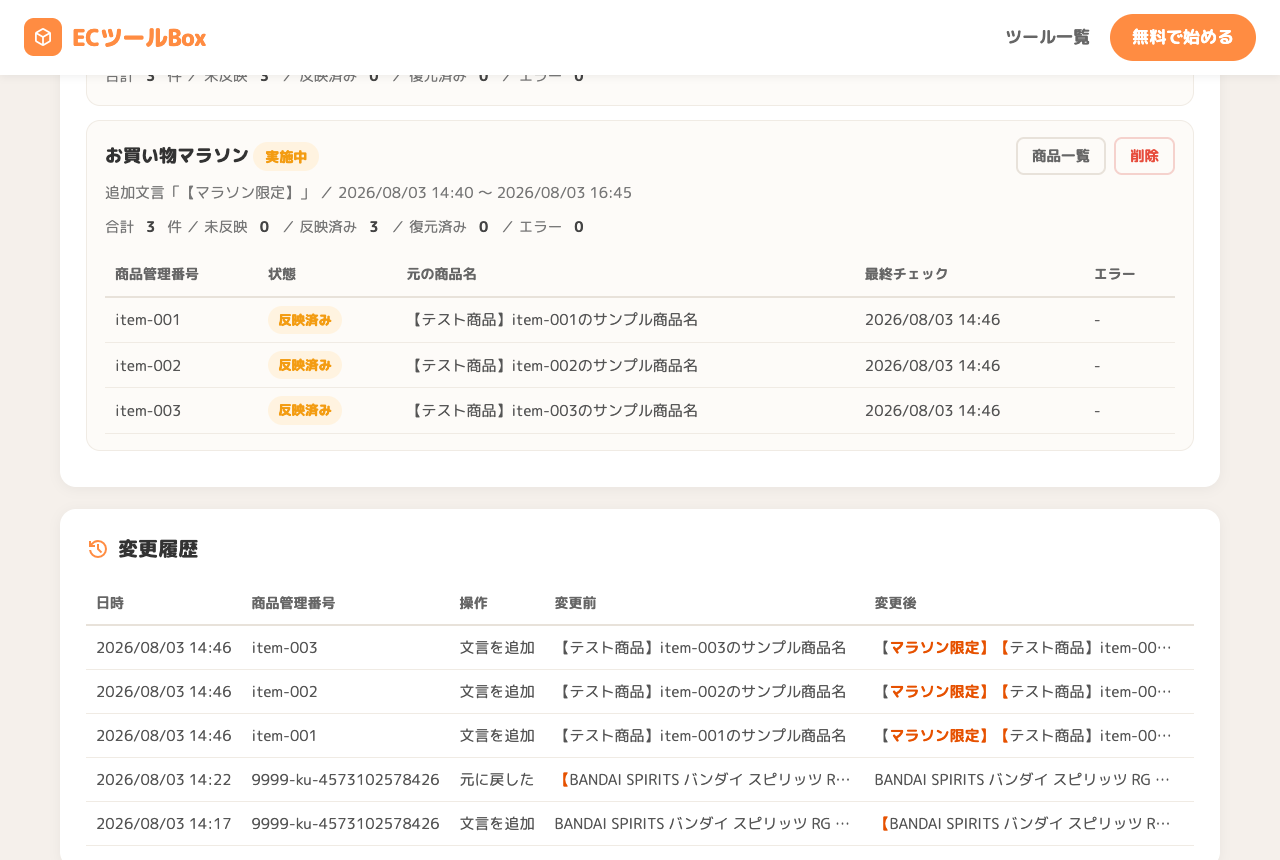The height and width of the screenshot is (860, 1280).
Task: Click the 2026/08/03 14:22 history timestamp
Action: coord(164,779)
